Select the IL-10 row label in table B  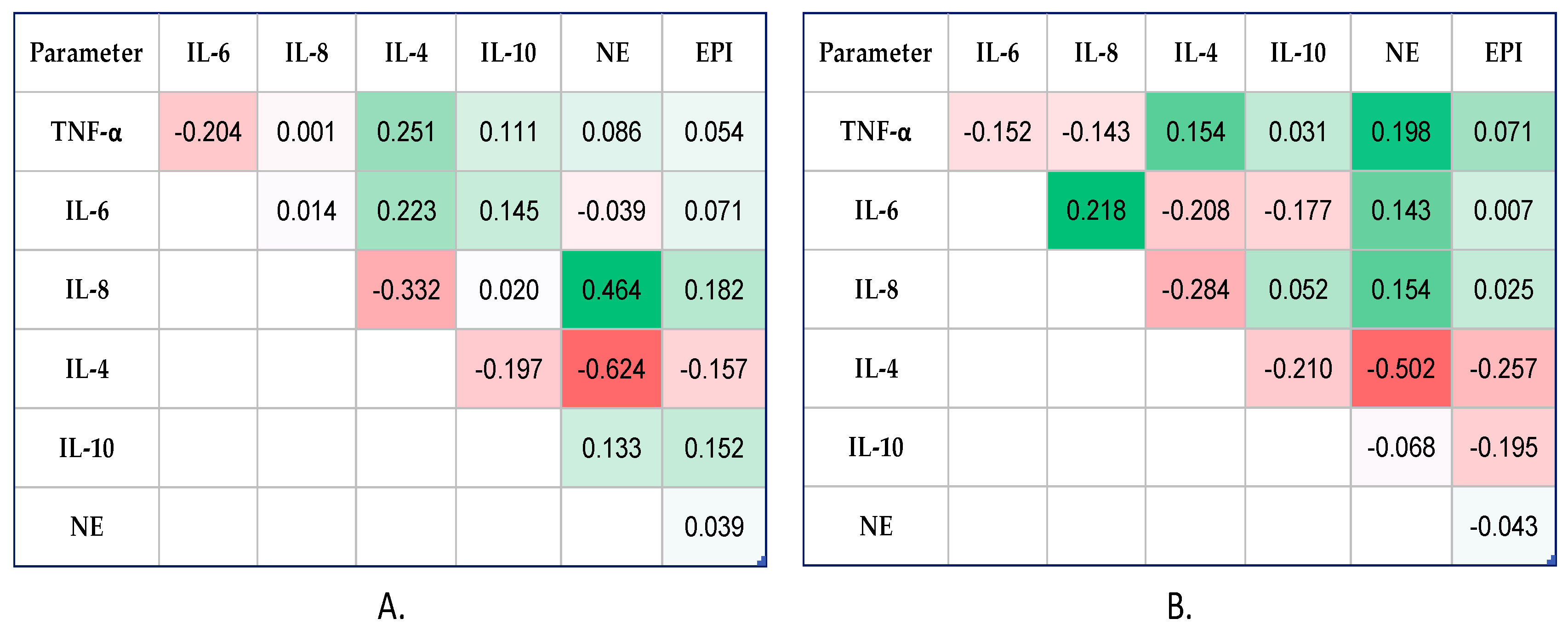tap(875, 447)
